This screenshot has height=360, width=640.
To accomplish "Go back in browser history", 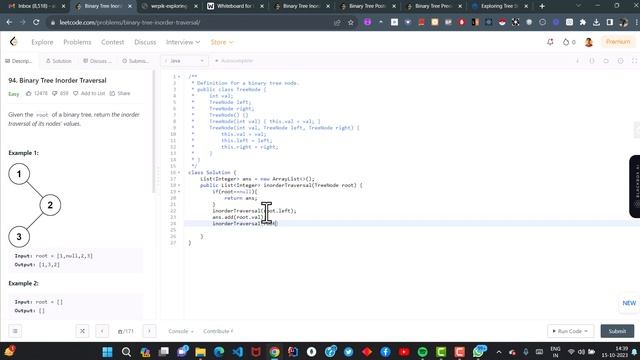I will (x=9, y=22).
